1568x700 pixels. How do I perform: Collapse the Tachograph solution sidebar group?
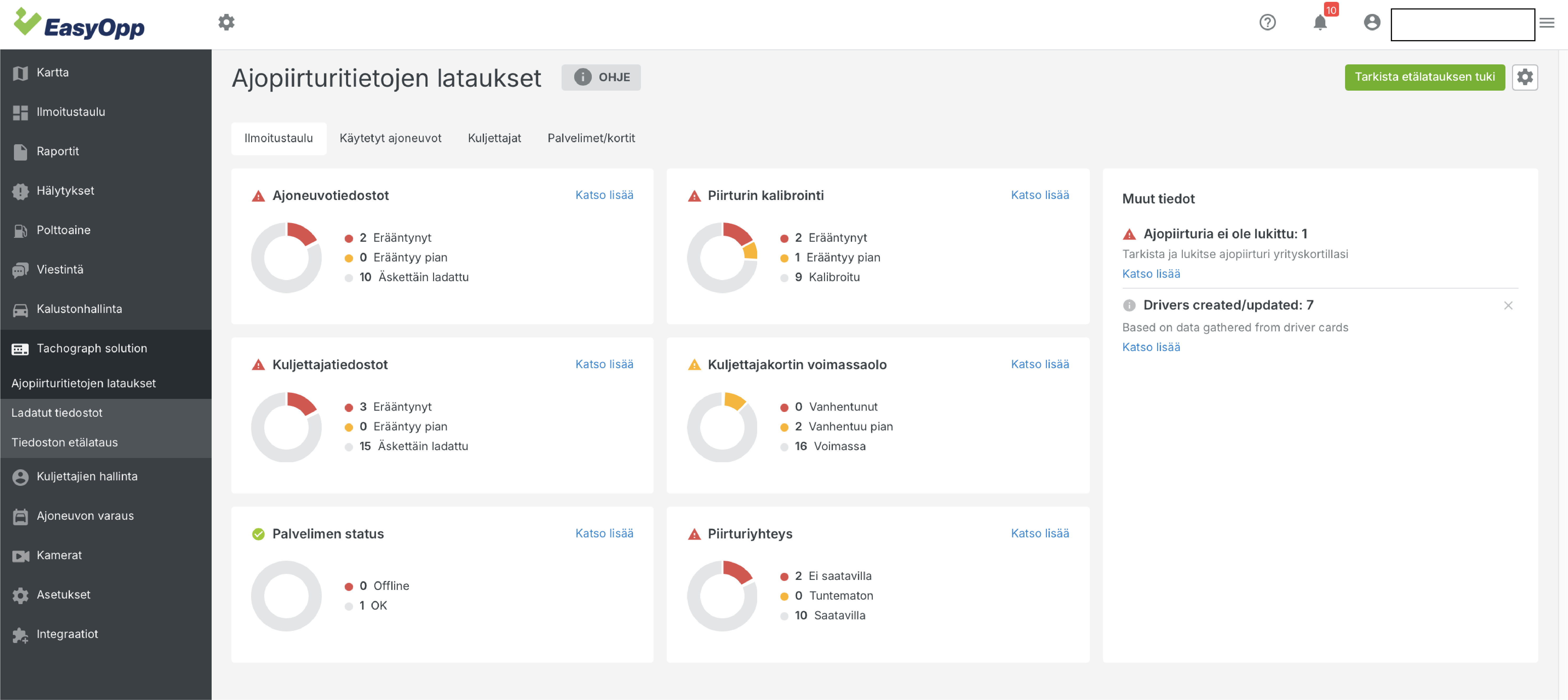[x=91, y=348]
